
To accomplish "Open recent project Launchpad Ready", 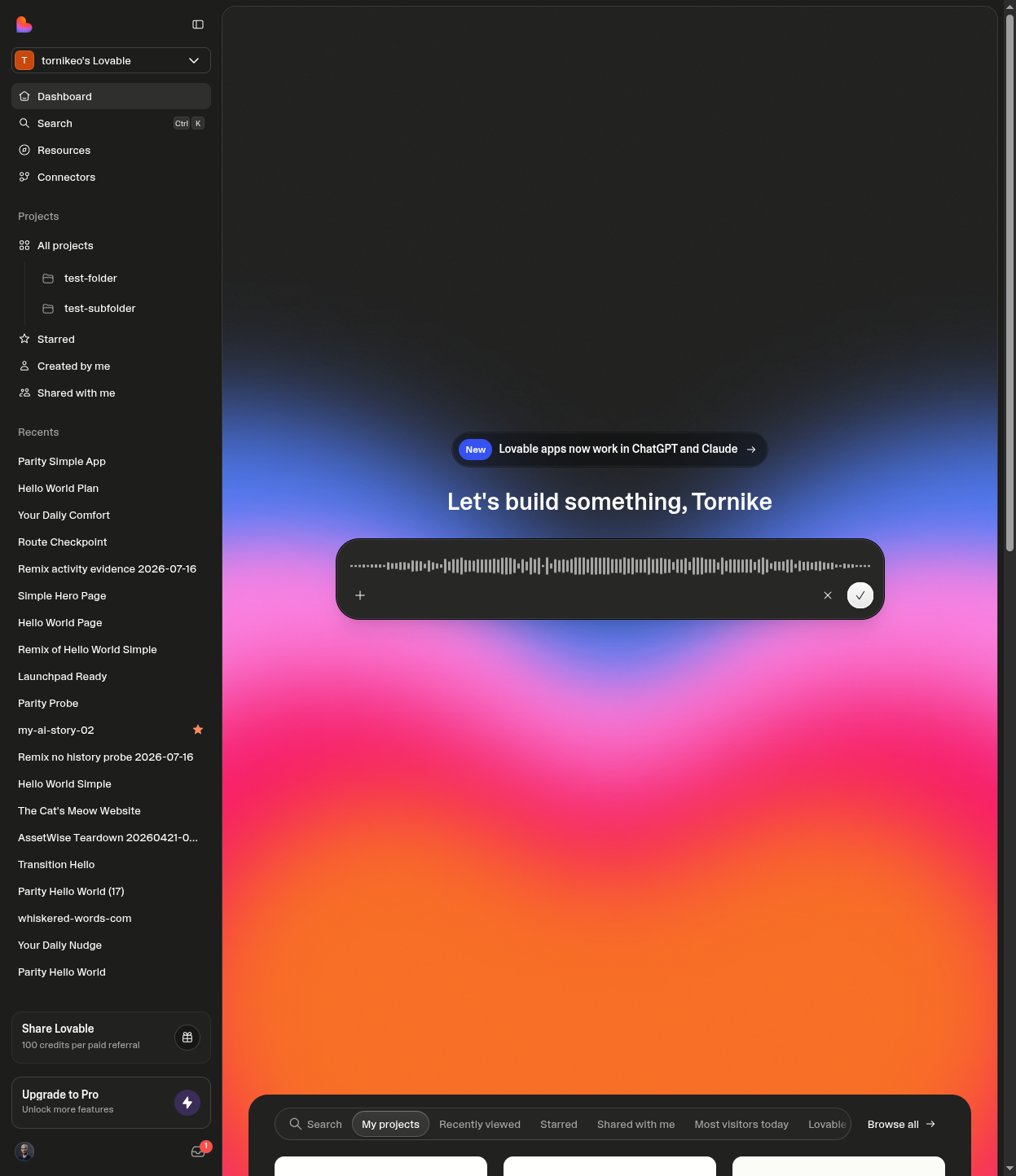I will (111, 676).
